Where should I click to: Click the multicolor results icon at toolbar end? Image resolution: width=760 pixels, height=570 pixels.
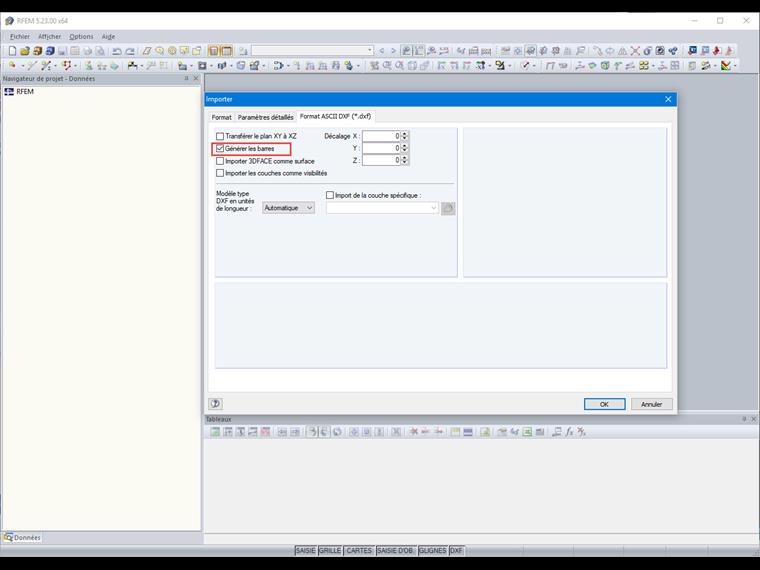coord(726,65)
